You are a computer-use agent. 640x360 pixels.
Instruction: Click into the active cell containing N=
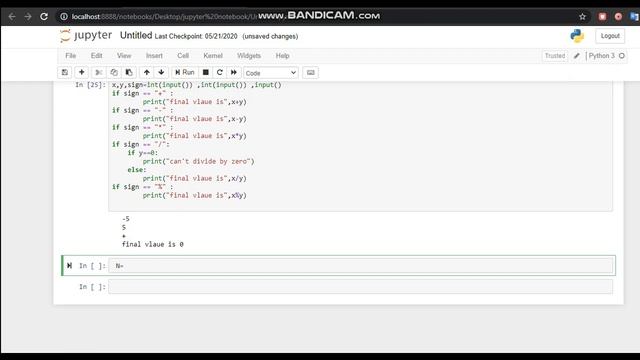tap(361, 266)
